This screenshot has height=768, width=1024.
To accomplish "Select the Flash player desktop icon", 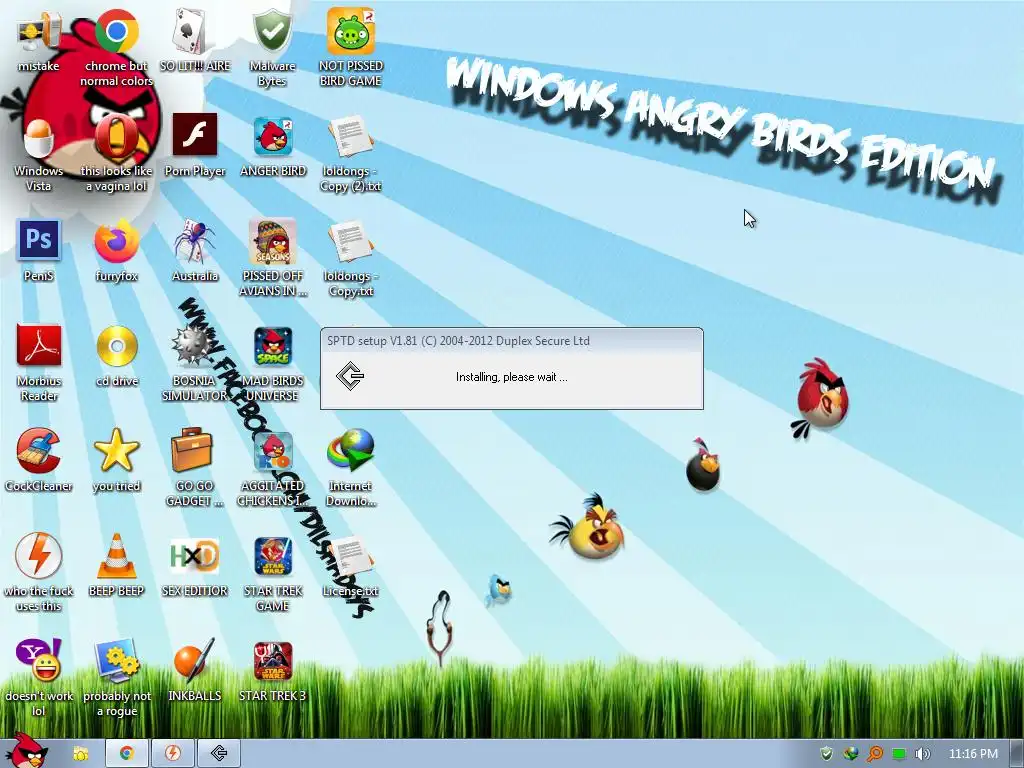I will [x=195, y=146].
